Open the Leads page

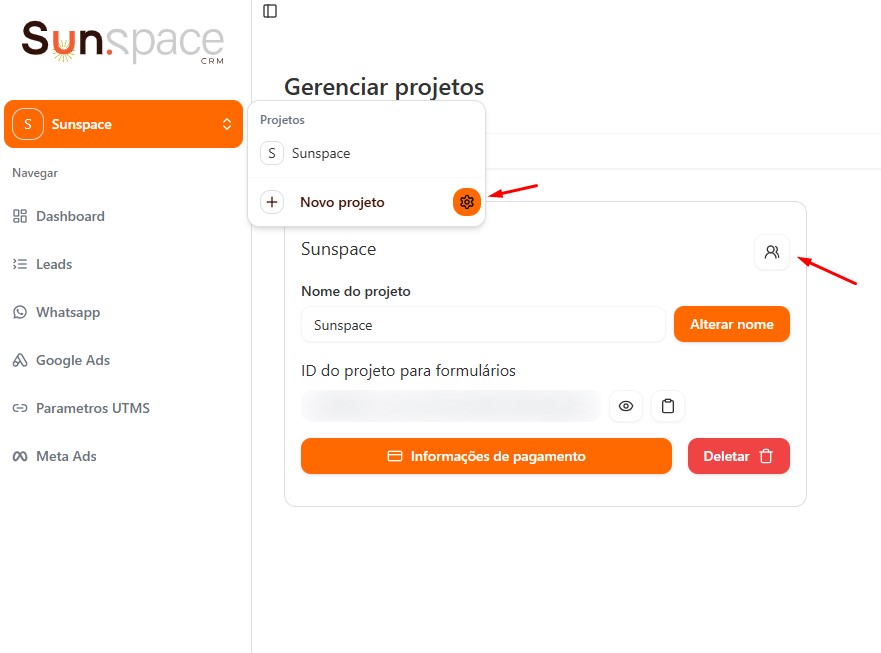click(54, 264)
